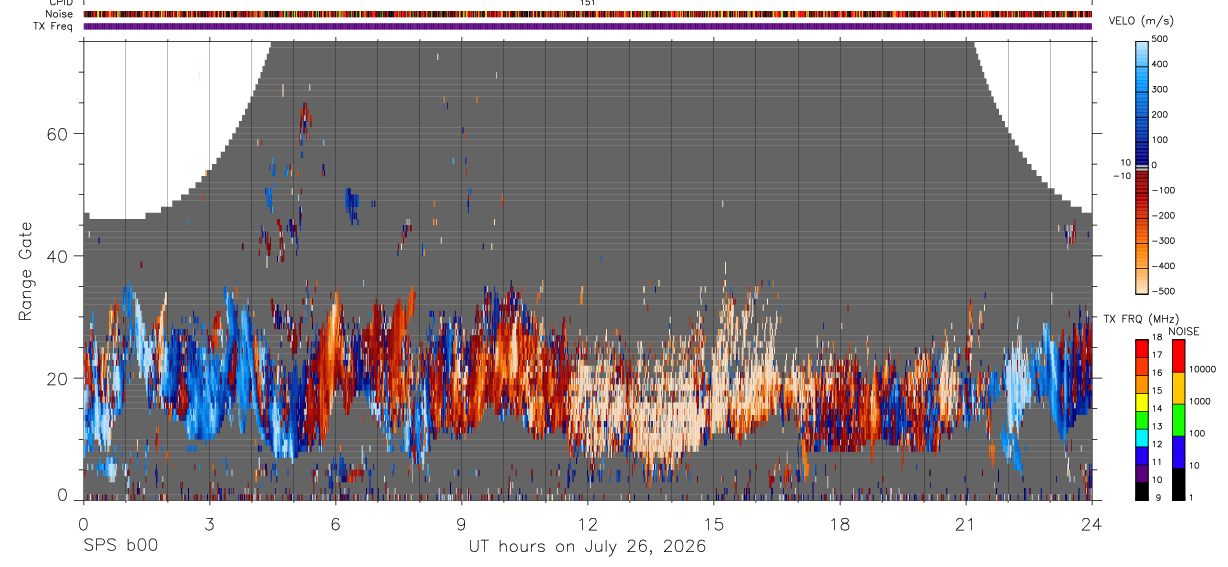Click the dark-red section of velocity colorbar
Screen dimensions: 1228x567
click(x=1142, y=190)
